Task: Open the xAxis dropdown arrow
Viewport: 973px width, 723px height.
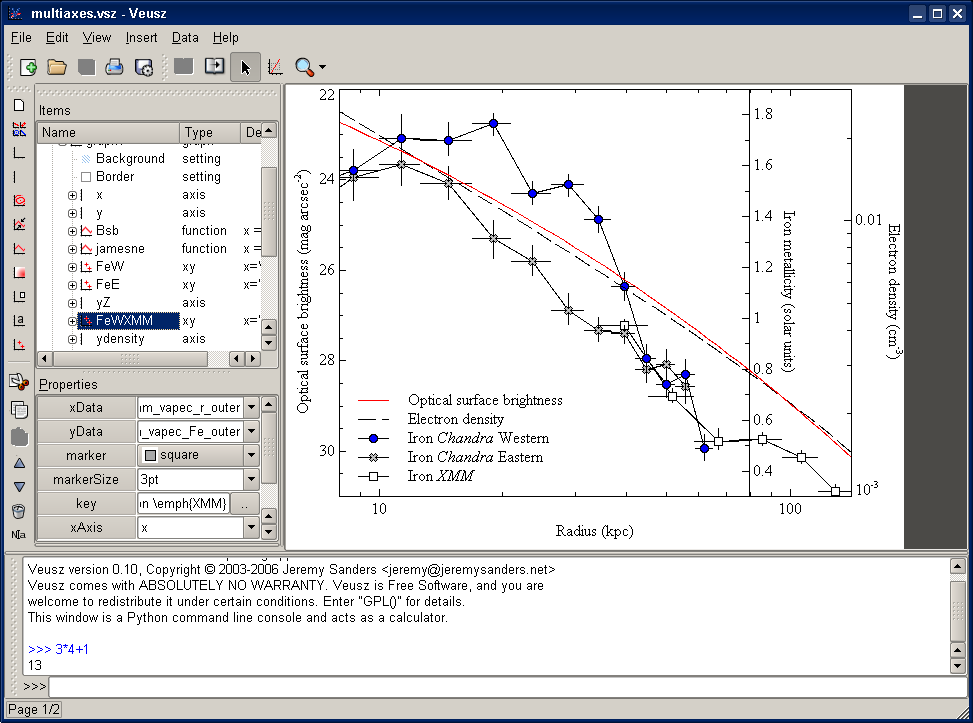Action: [251, 528]
